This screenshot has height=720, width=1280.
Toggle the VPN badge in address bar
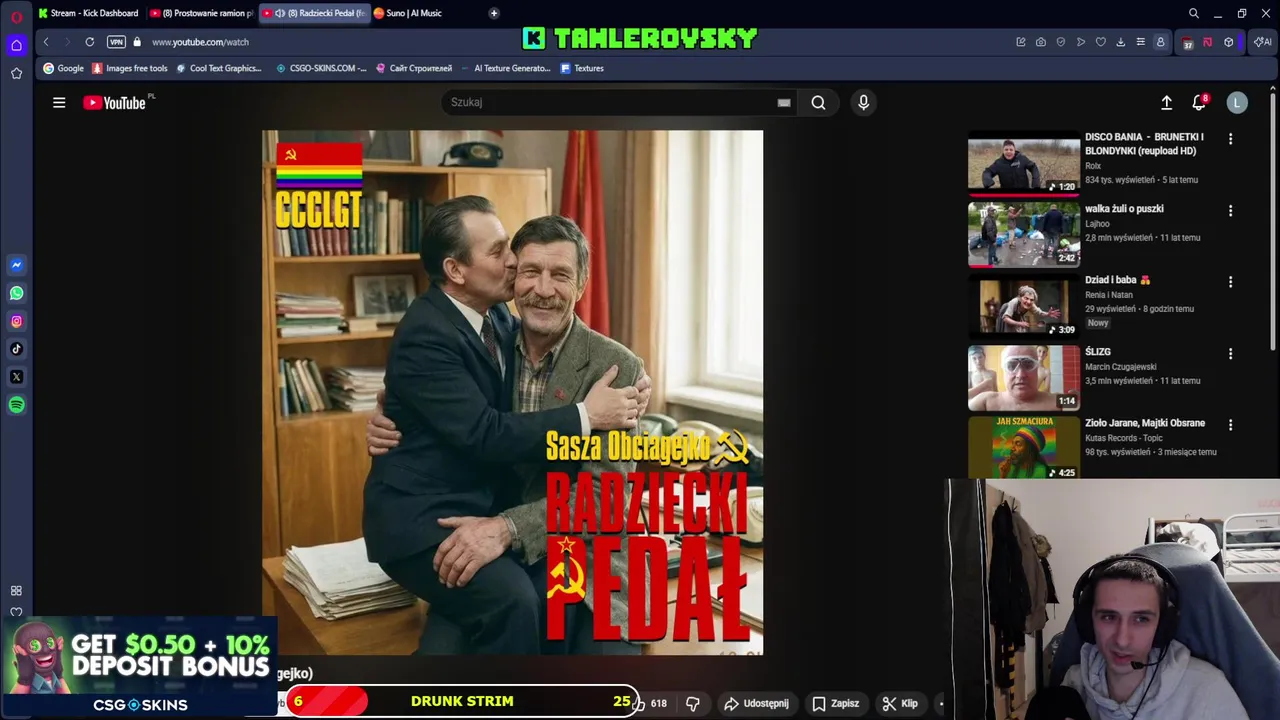116,42
